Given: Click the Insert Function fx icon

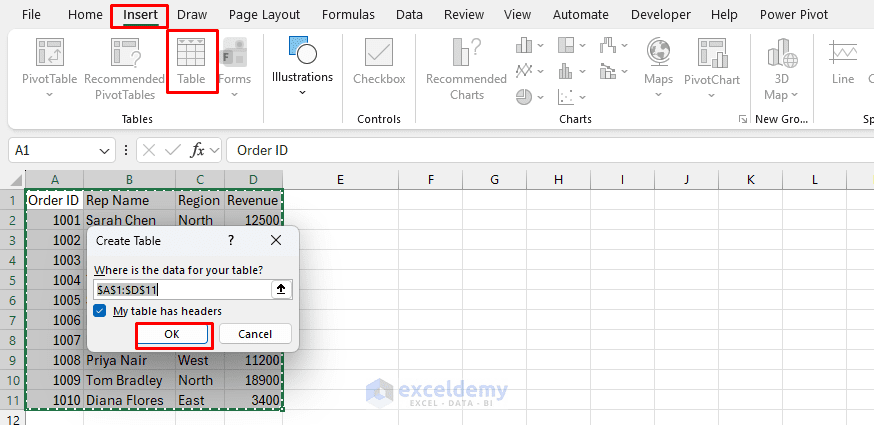Looking at the screenshot, I should 197,150.
